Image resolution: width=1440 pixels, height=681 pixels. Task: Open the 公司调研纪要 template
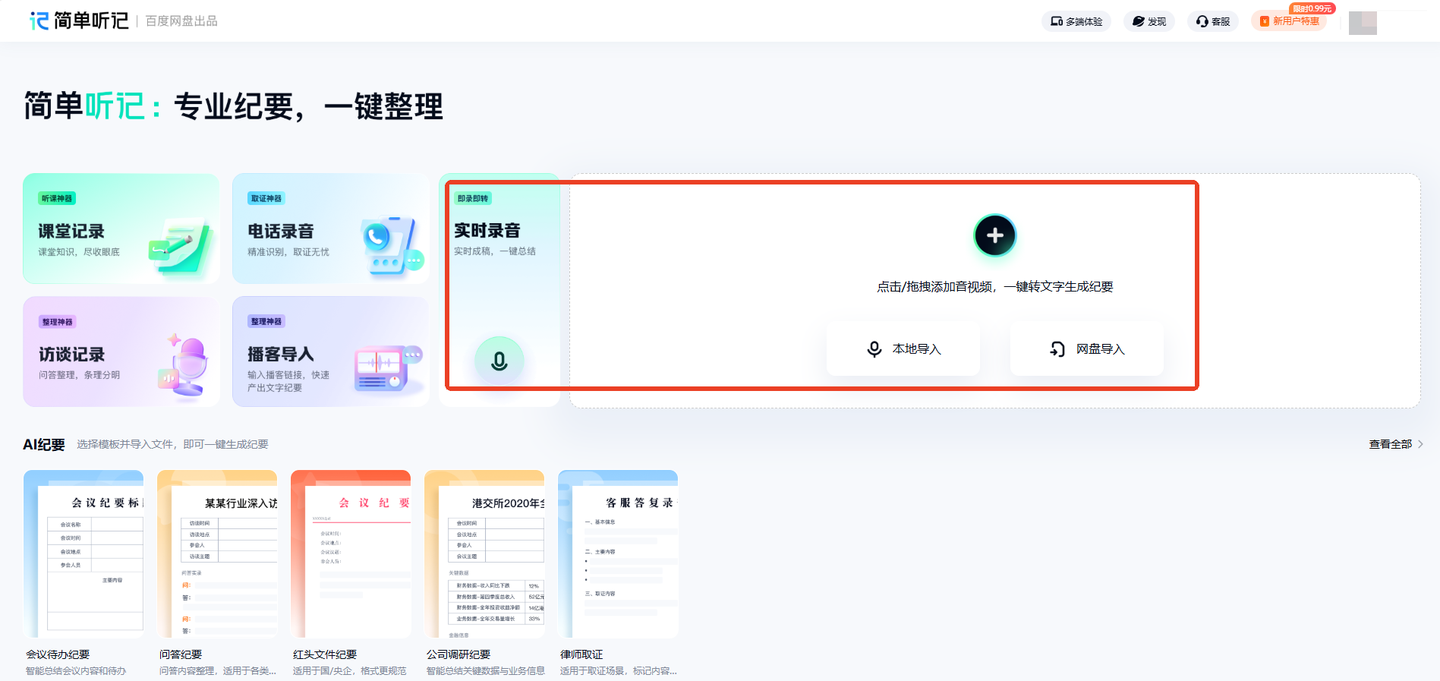(485, 573)
